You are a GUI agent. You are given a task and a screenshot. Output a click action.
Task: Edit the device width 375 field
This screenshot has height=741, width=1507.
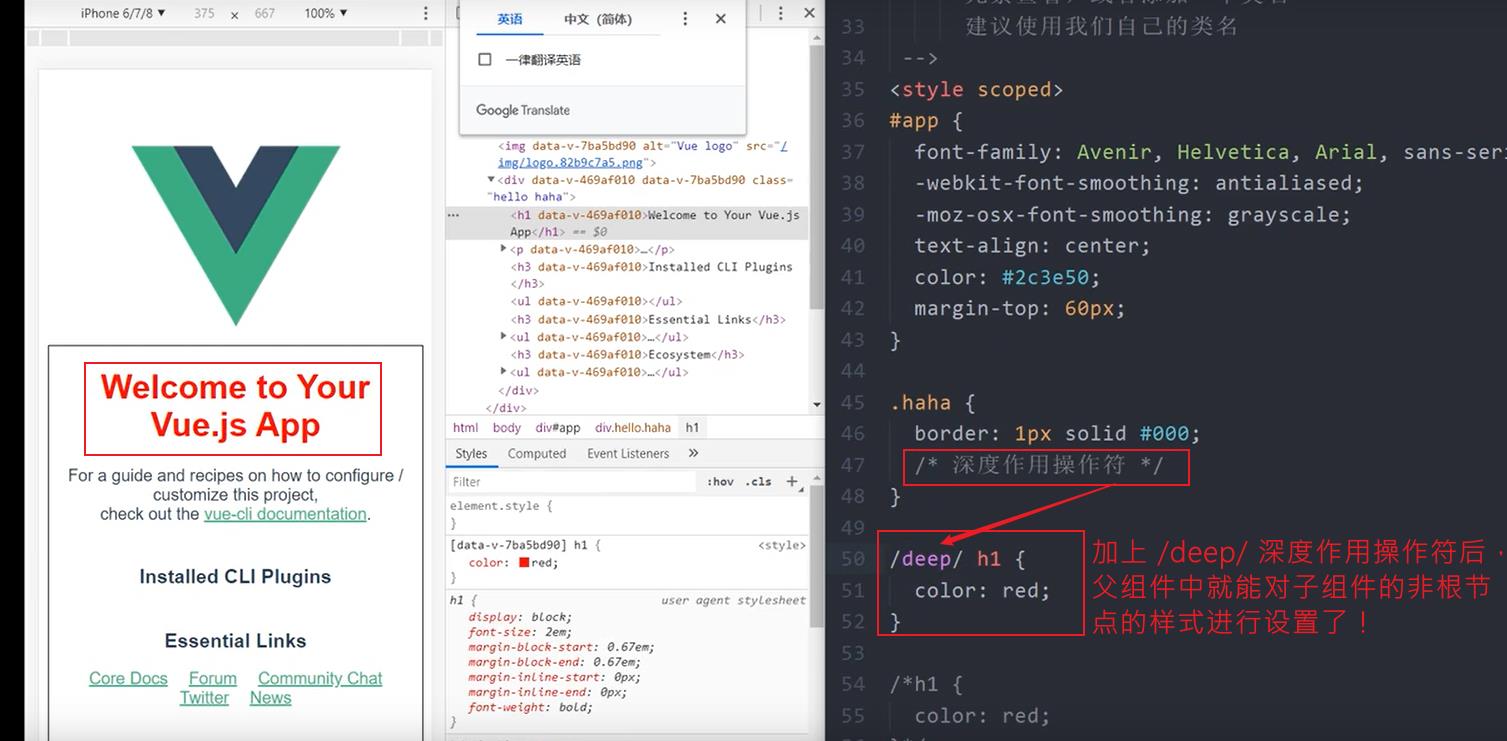(204, 14)
